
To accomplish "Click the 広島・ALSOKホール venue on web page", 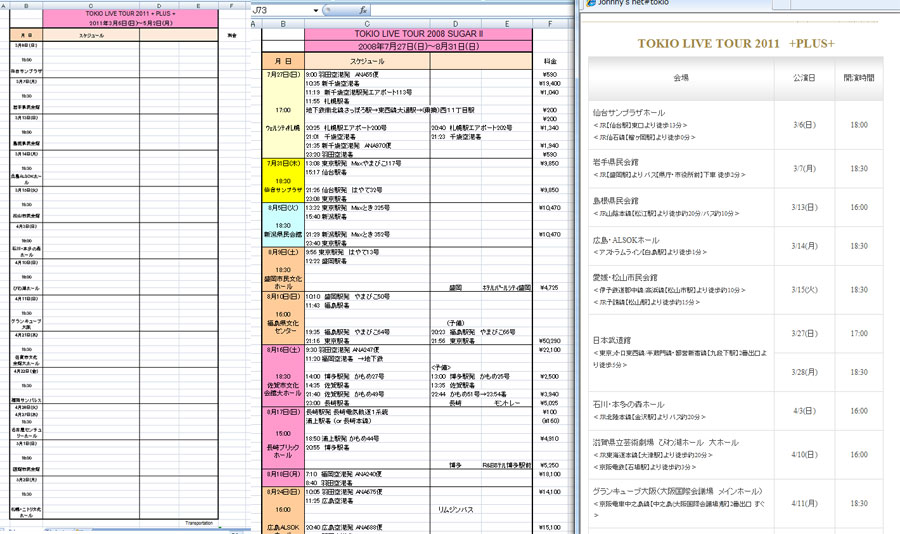I will click(626, 240).
